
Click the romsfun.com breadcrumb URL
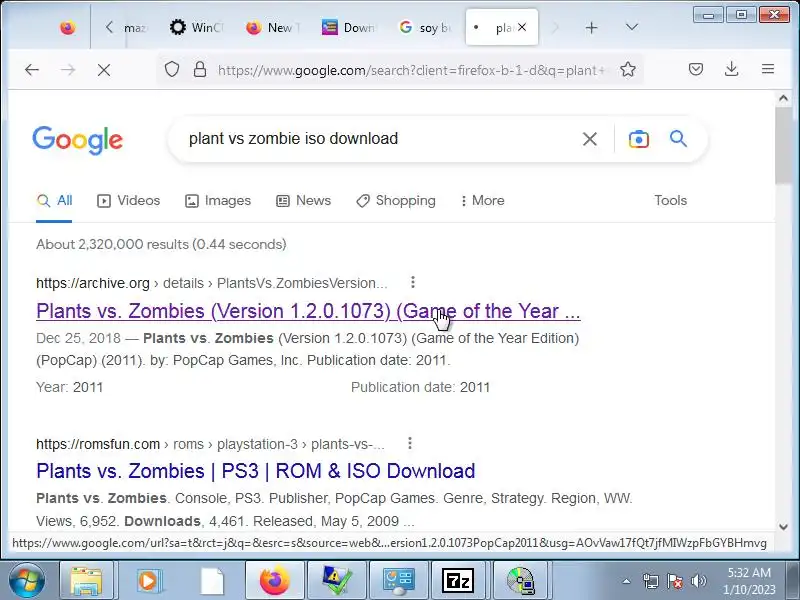click(210, 444)
